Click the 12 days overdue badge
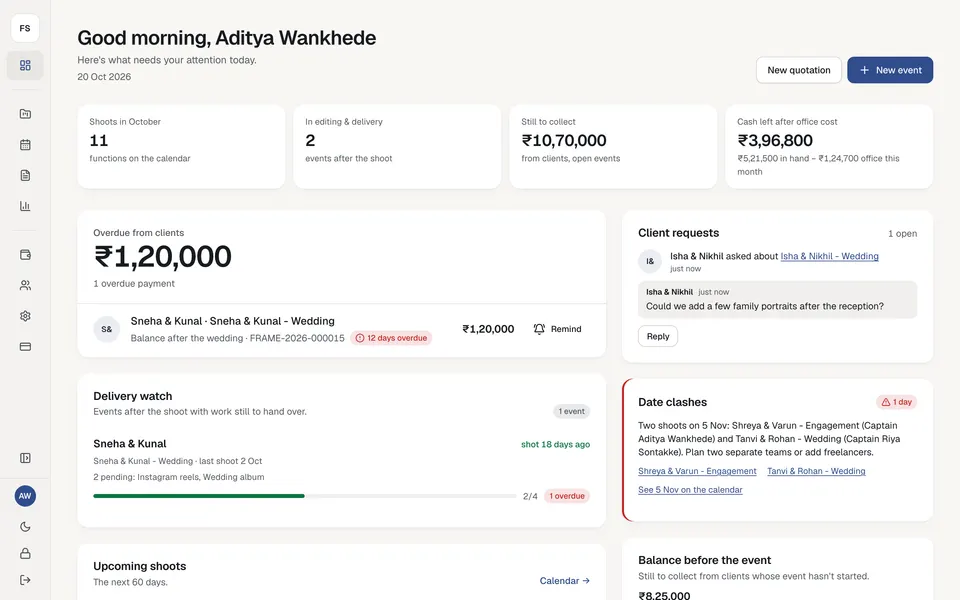The image size is (960, 600). click(391, 338)
